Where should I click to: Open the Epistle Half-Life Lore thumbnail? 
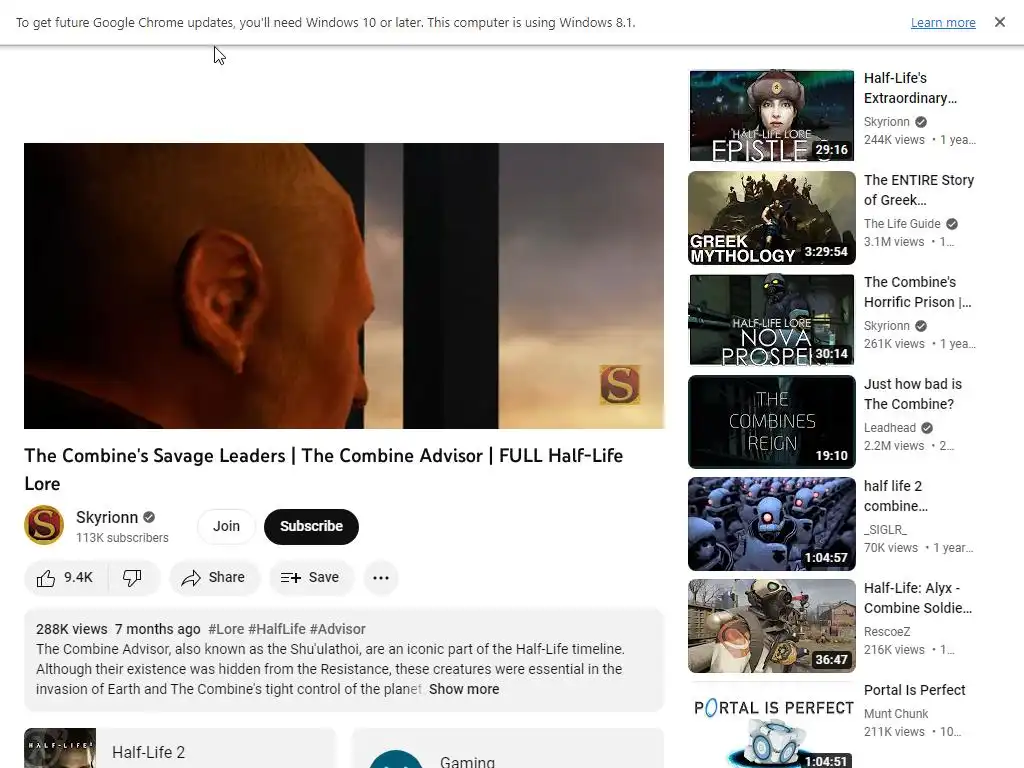tap(772, 116)
